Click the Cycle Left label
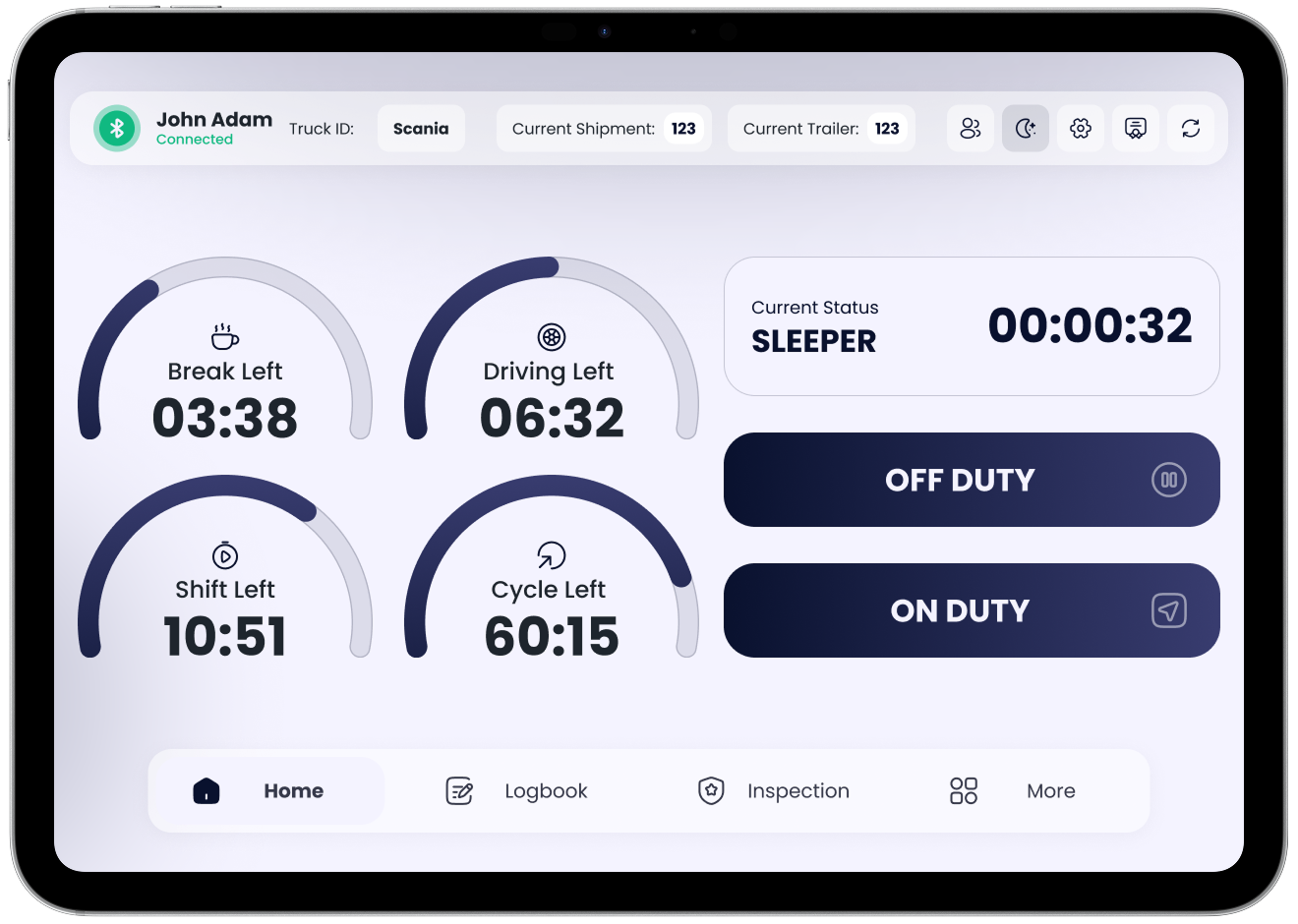Image resolution: width=1298 pixels, height=924 pixels. 549,589
